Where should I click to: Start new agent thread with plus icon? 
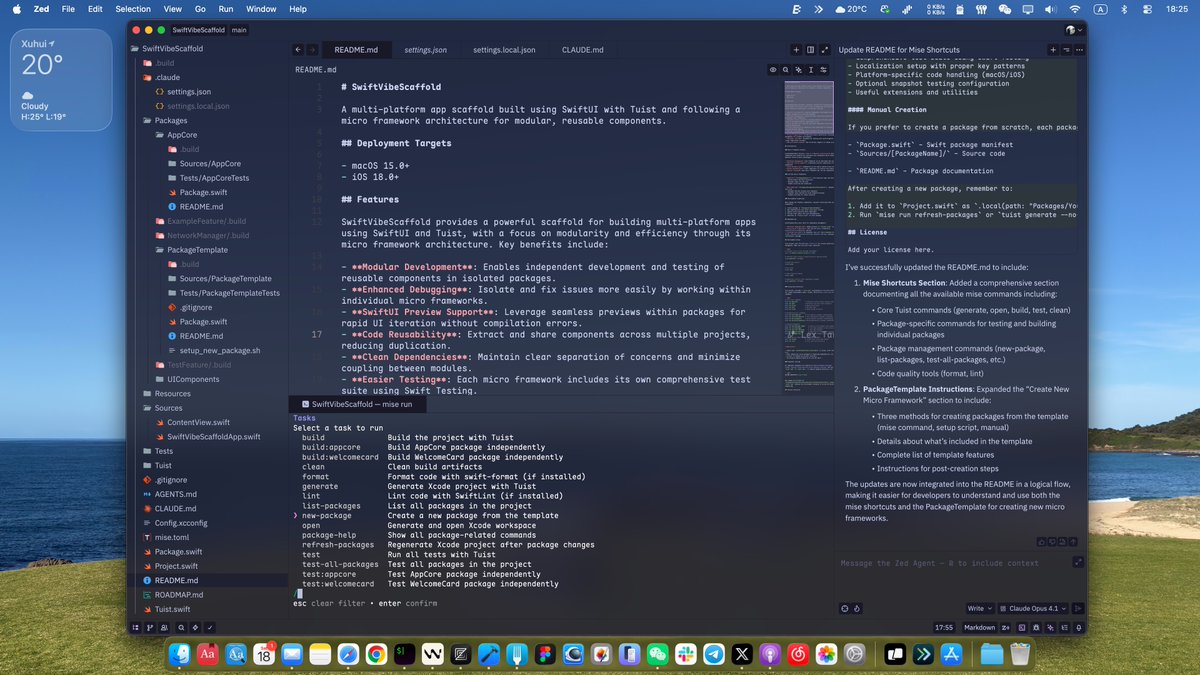tap(1053, 49)
